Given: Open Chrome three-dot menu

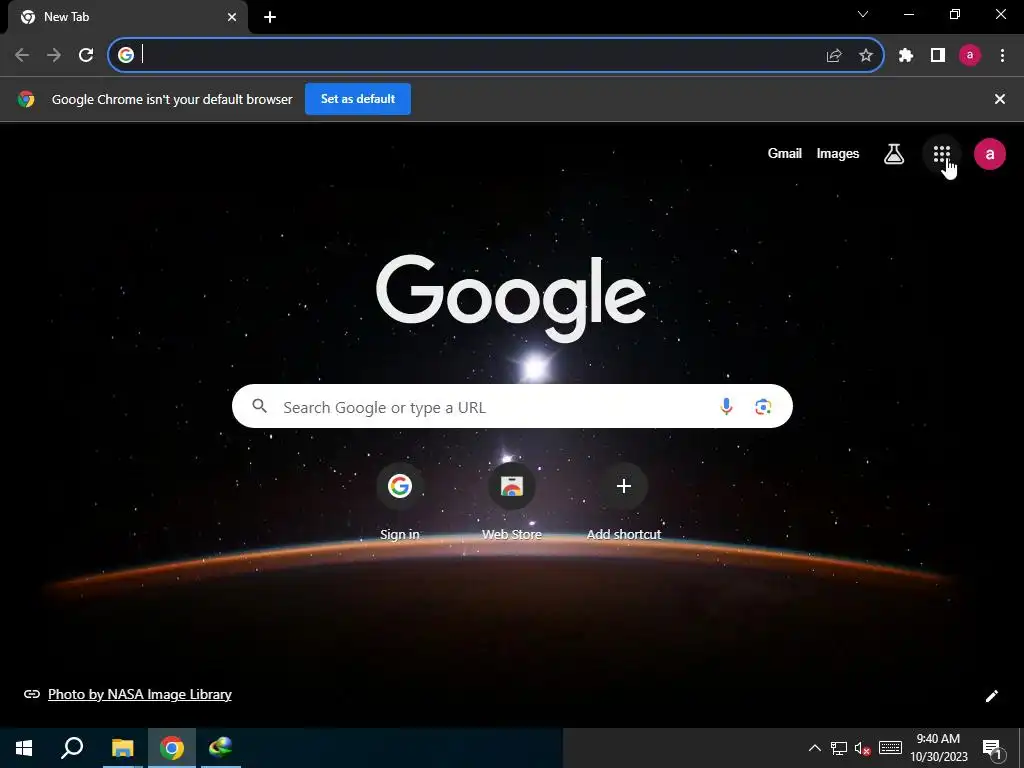Looking at the screenshot, I should [1002, 56].
